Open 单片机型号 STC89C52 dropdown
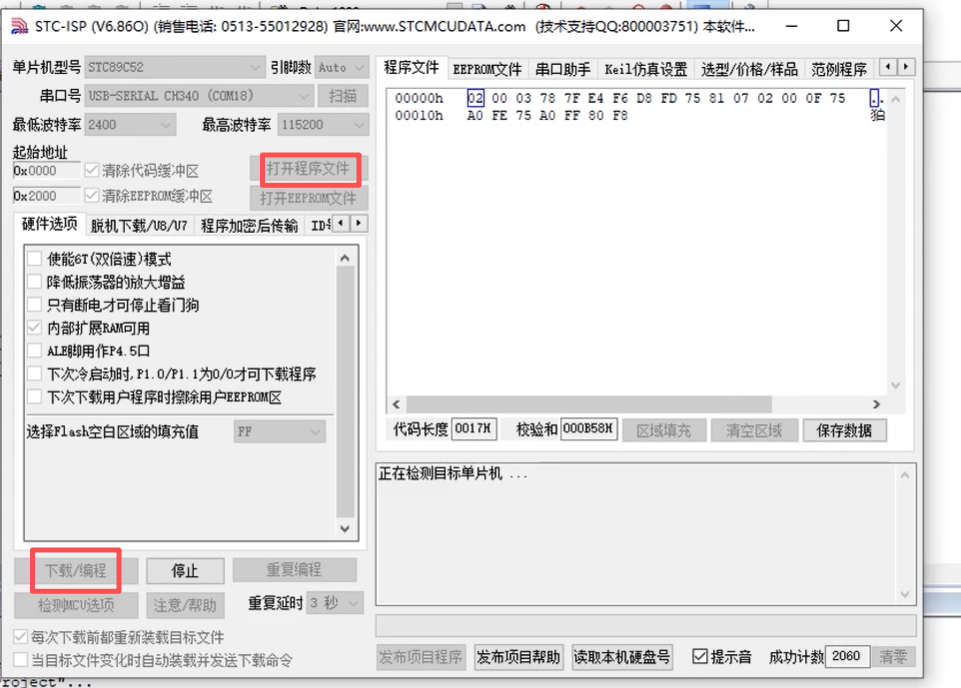This screenshot has width=961, height=688. (175, 67)
